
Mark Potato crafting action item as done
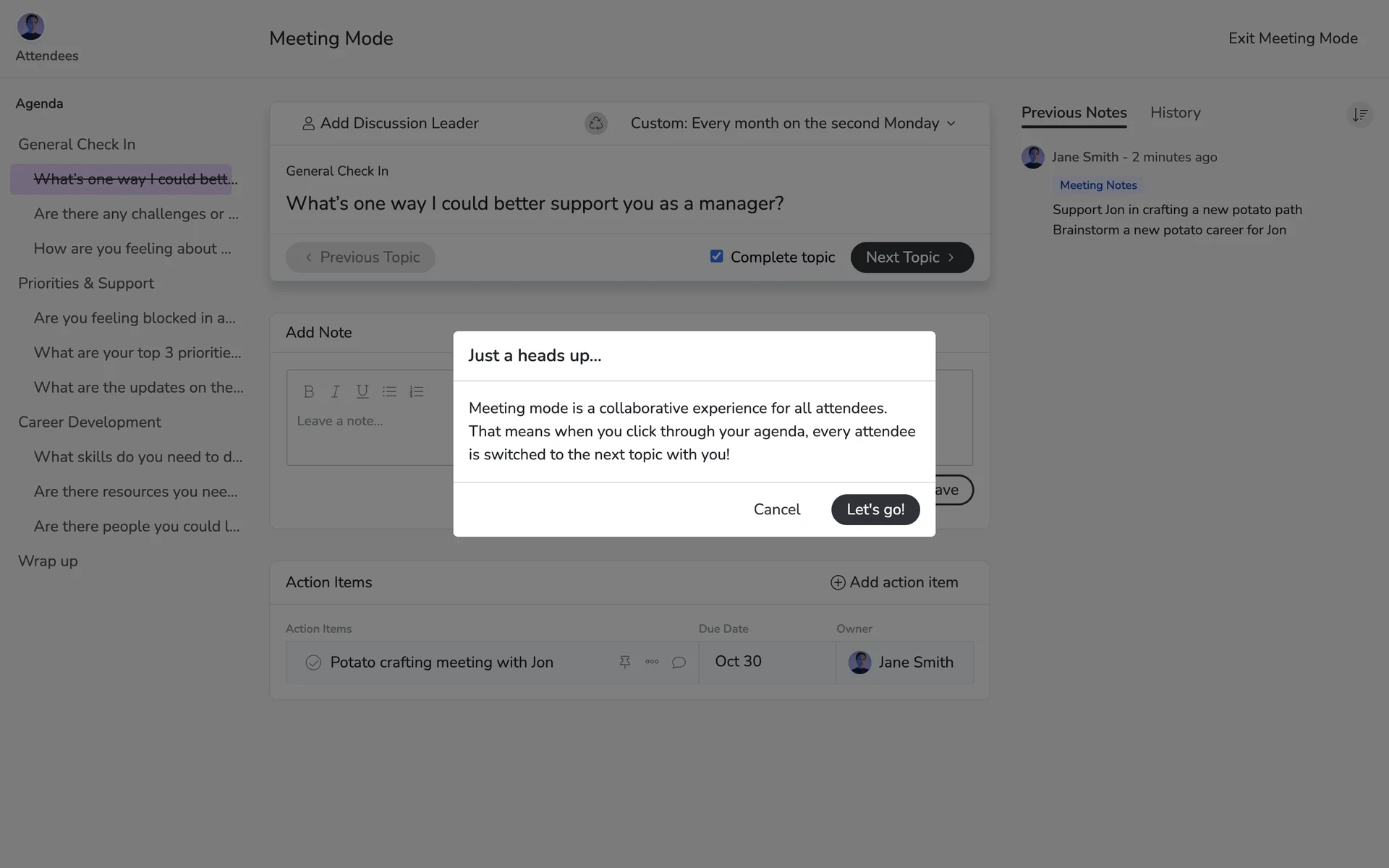[313, 662]
